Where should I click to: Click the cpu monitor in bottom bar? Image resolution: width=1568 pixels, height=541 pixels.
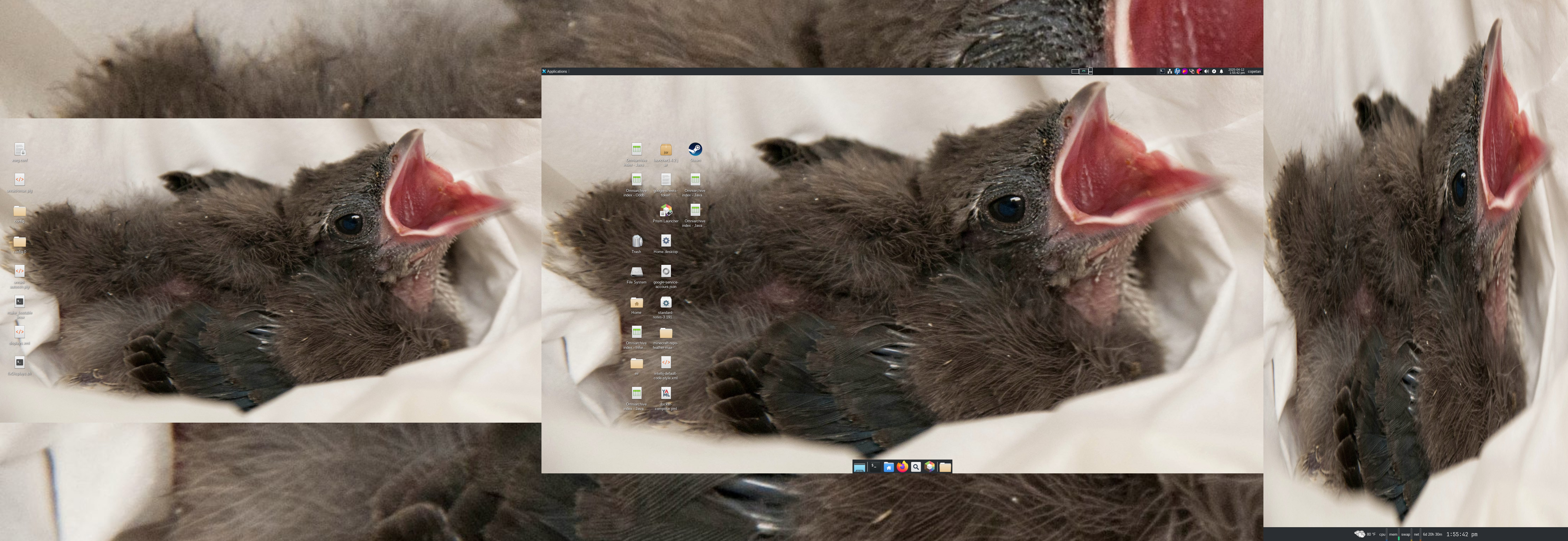(x=1384, y=534)
